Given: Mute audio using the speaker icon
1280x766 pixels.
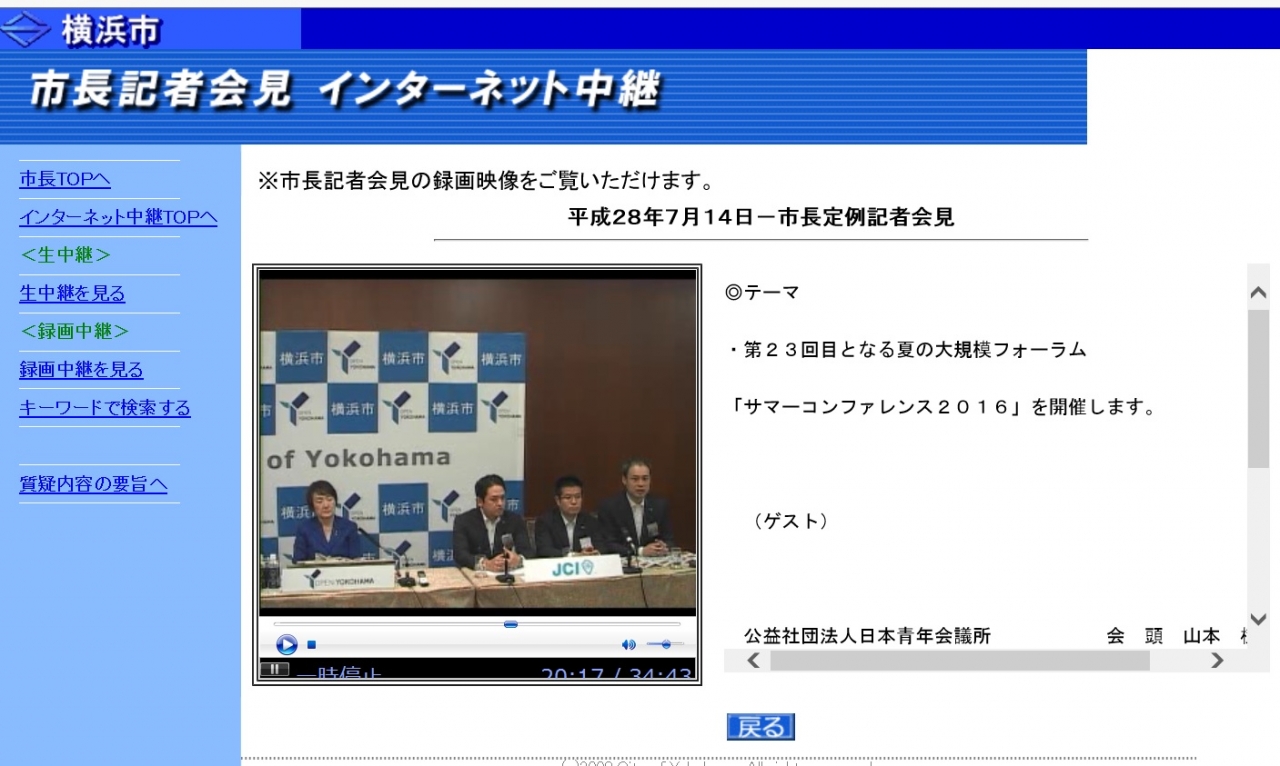Looking at the screenshot, I should click(628, 645).
